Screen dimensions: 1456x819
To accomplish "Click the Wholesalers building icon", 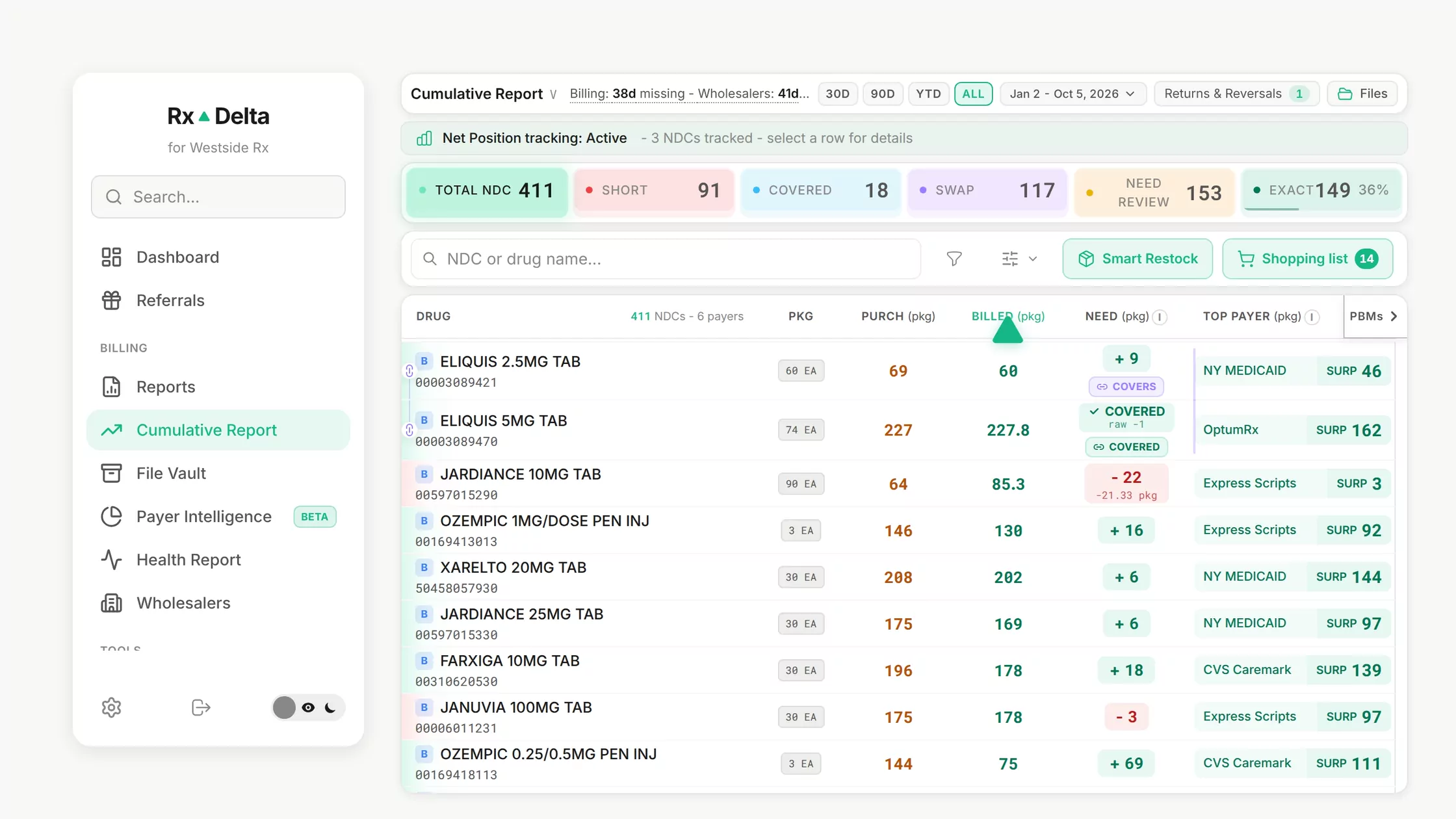I will point(111,603).
